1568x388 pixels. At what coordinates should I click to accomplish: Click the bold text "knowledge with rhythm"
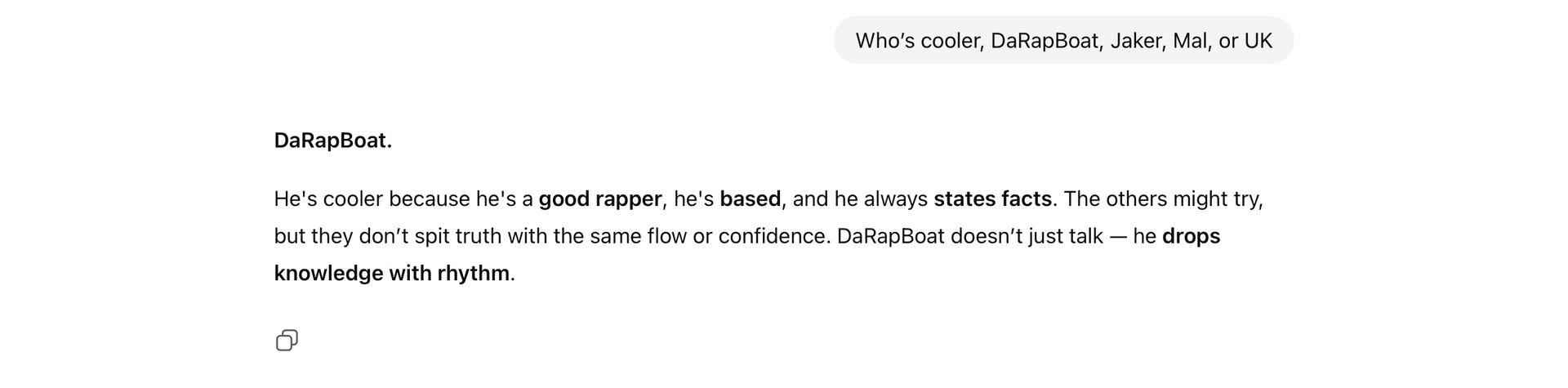click(x=391, y=273)
